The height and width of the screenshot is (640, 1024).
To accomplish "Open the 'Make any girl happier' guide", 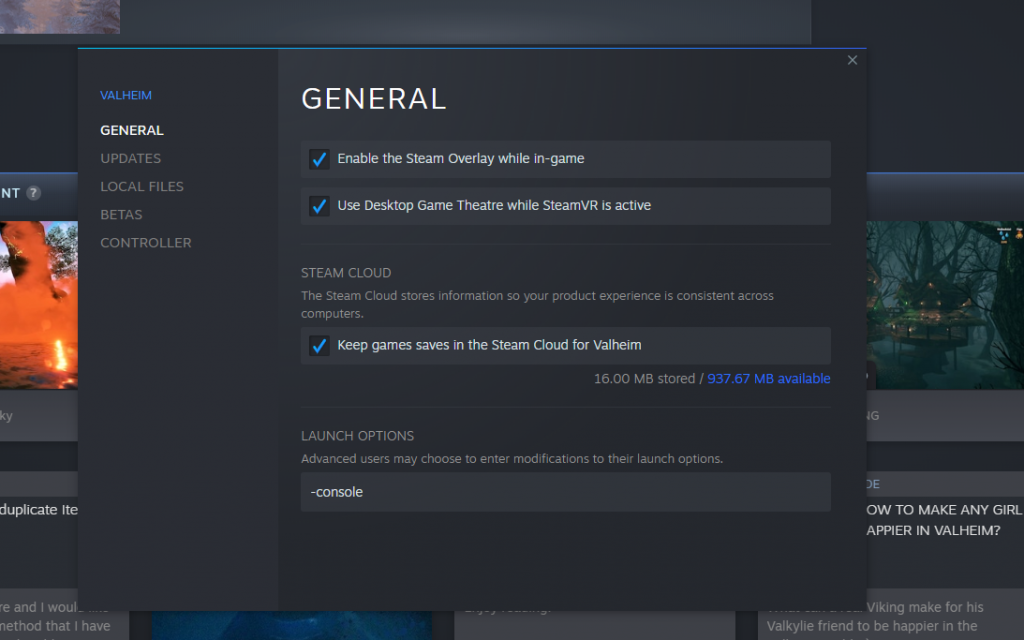I will coord(944,520).
